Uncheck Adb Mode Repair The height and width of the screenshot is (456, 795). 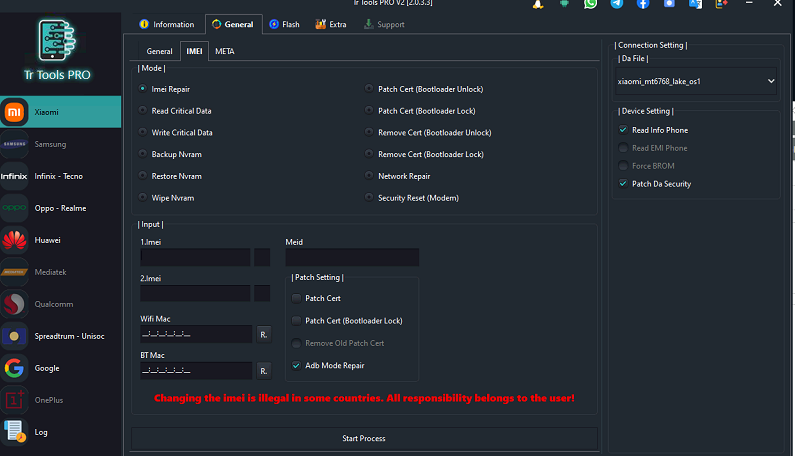(297, 365)
